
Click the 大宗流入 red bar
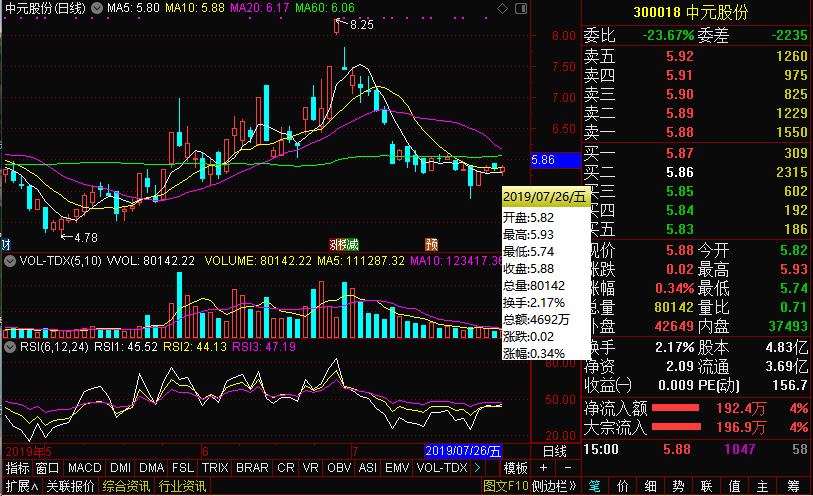[677, 427]
